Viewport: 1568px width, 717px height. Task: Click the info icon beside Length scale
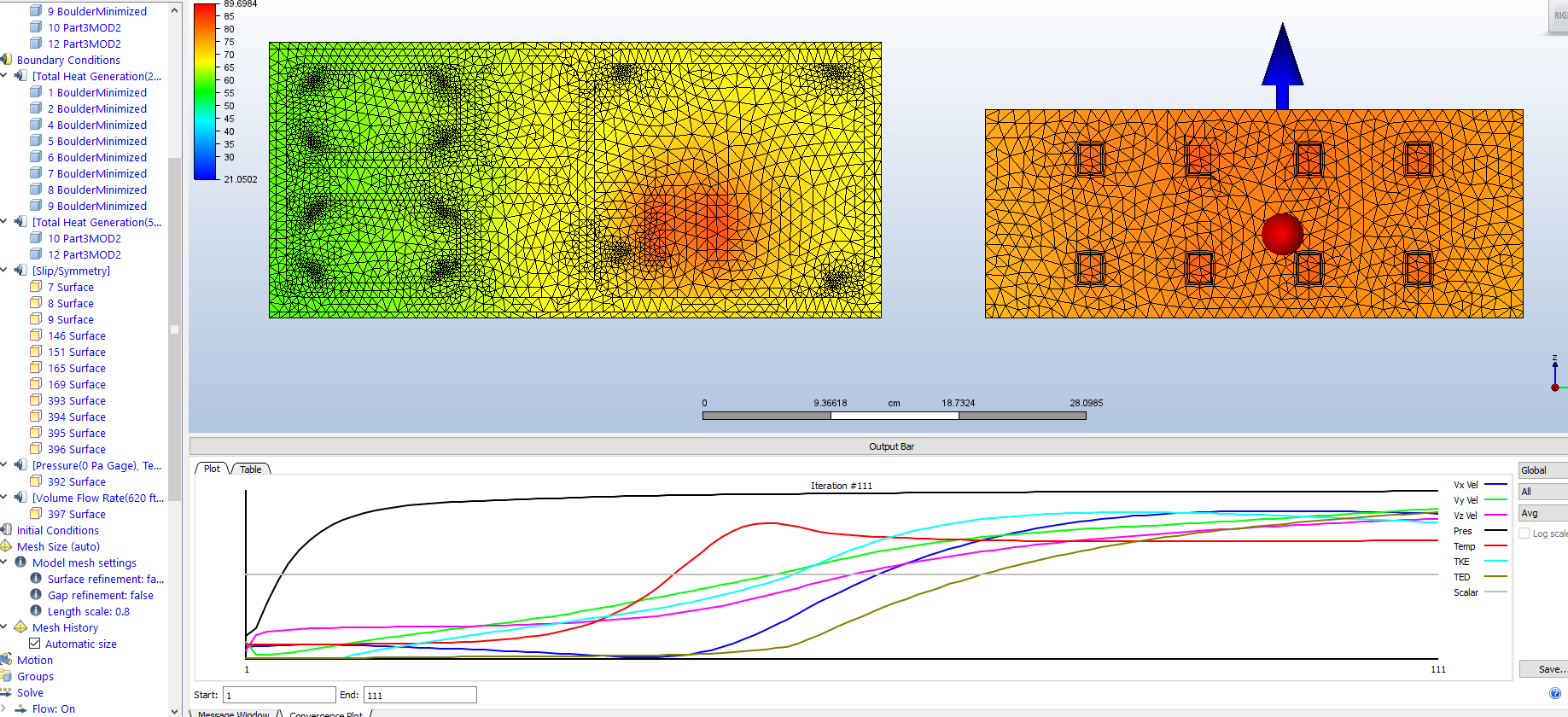tap(36, 611)
